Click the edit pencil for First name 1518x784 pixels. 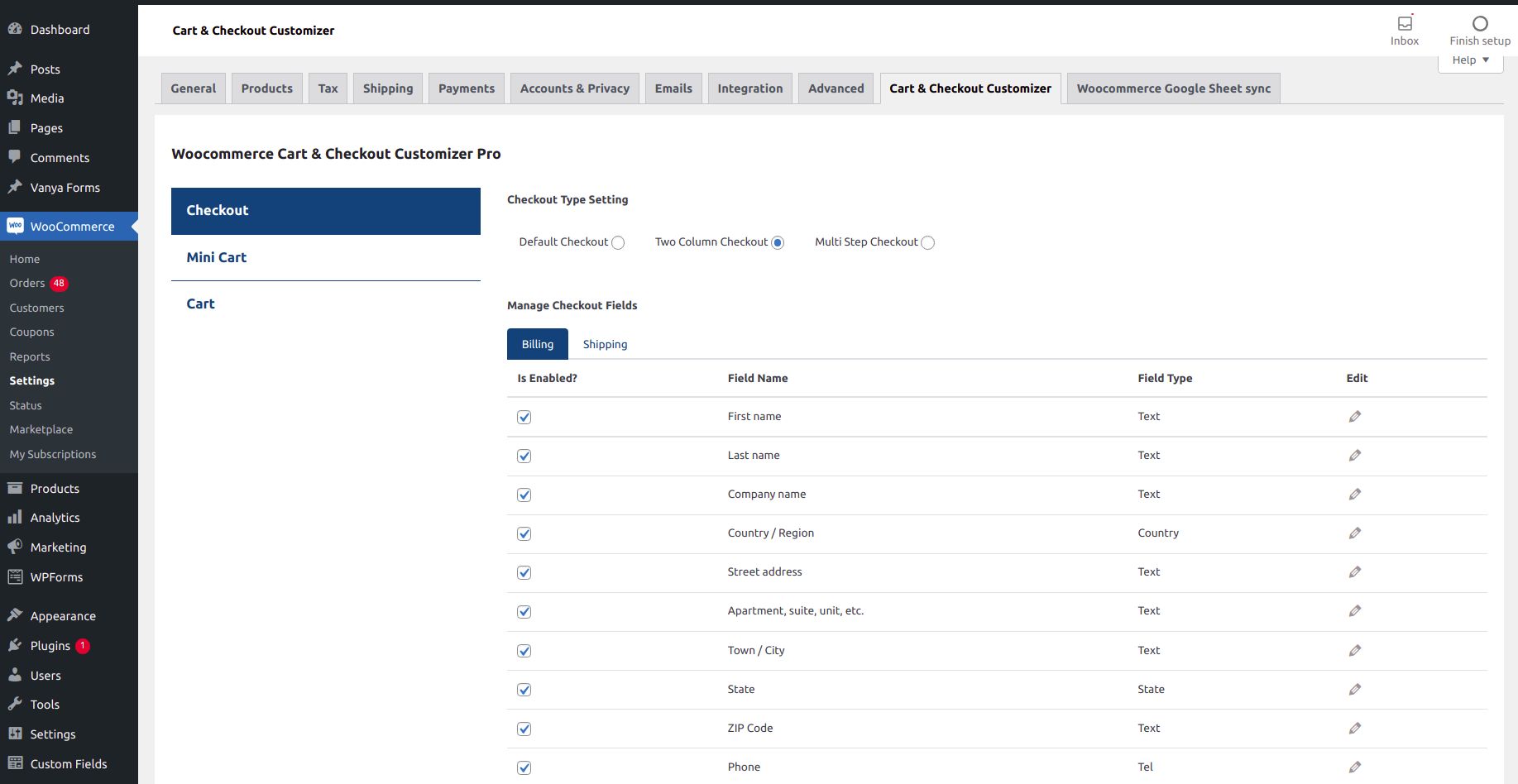[x=1354, y=417]
